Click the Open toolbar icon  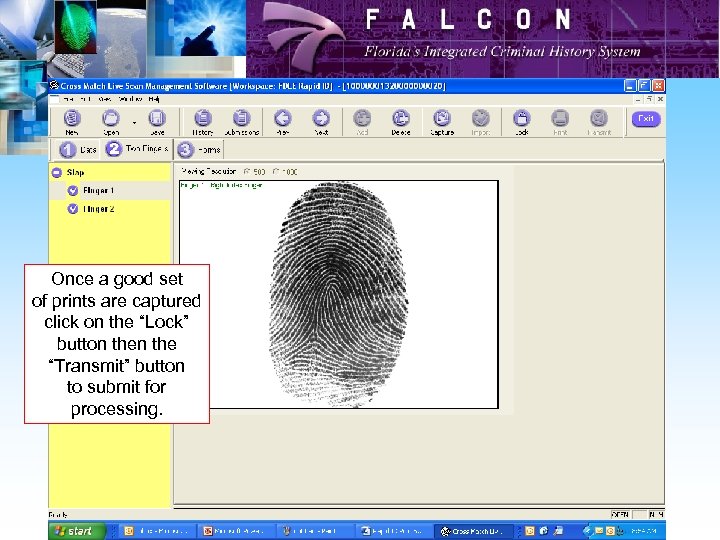point(111,119)
